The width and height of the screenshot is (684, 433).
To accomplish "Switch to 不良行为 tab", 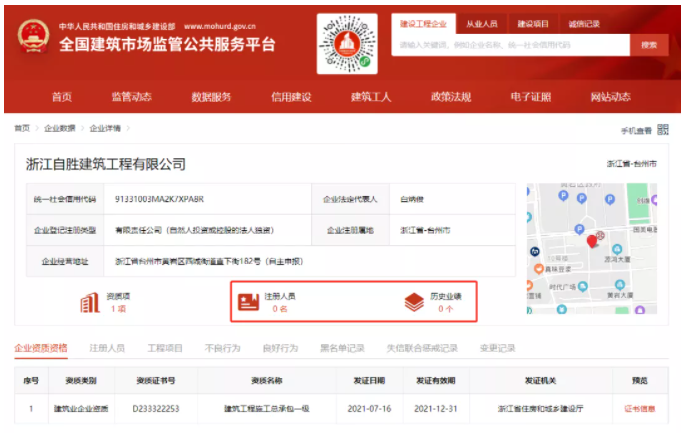I will pyautogui.click(x=222, y=348).
